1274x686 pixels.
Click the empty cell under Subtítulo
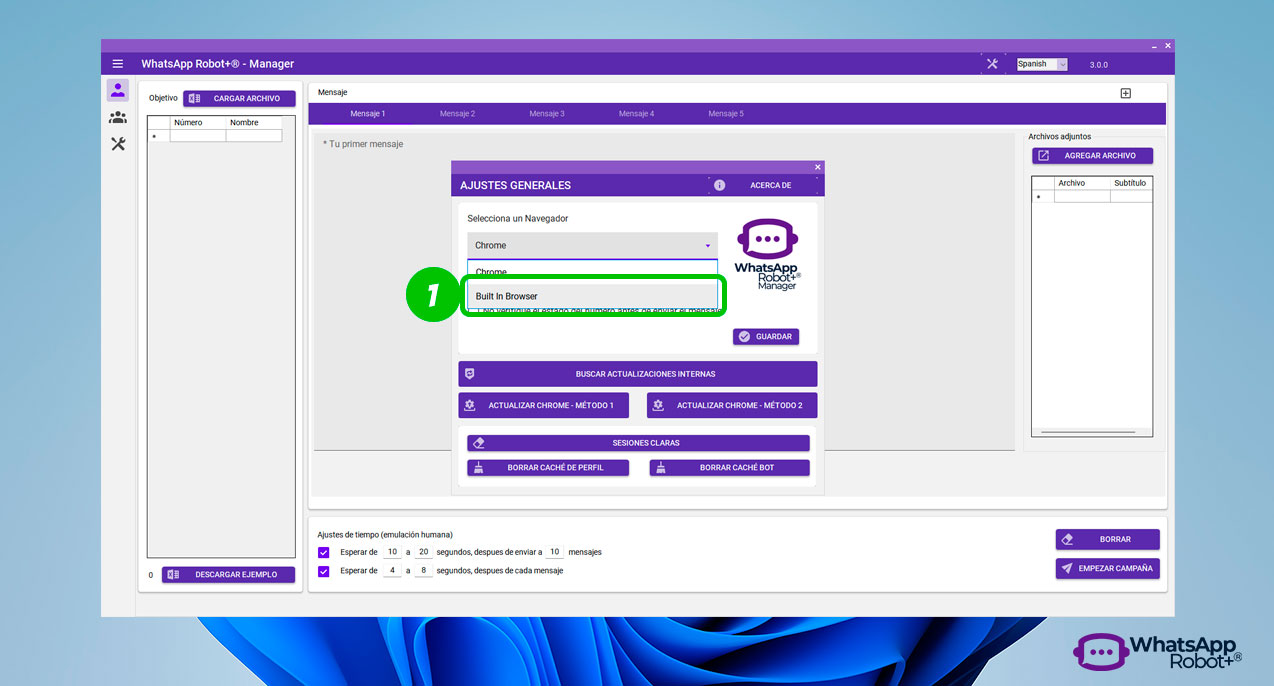click(x=1131, y=197)
